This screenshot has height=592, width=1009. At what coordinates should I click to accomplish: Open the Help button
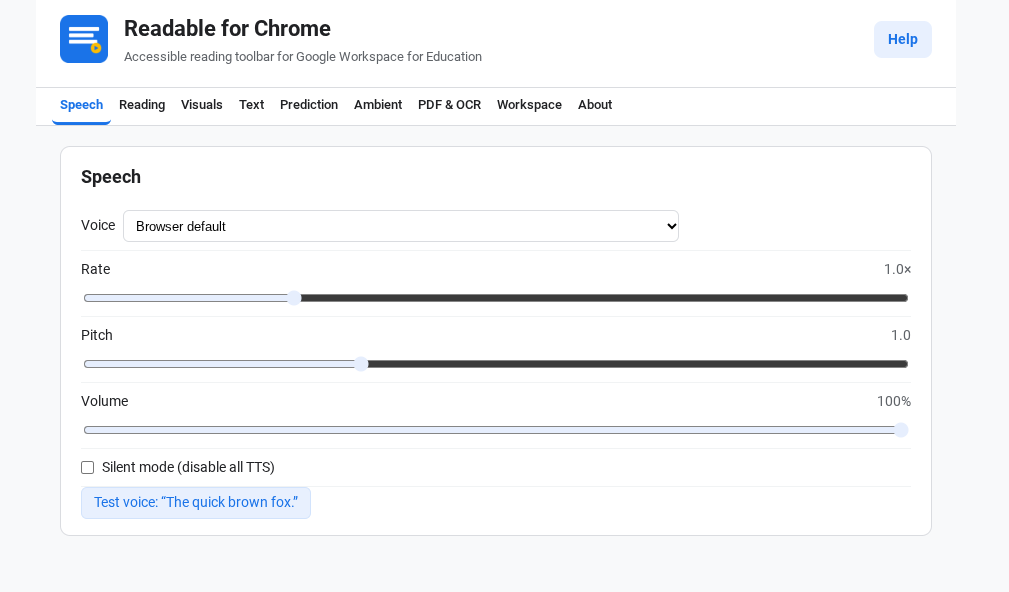coord(902,39)
